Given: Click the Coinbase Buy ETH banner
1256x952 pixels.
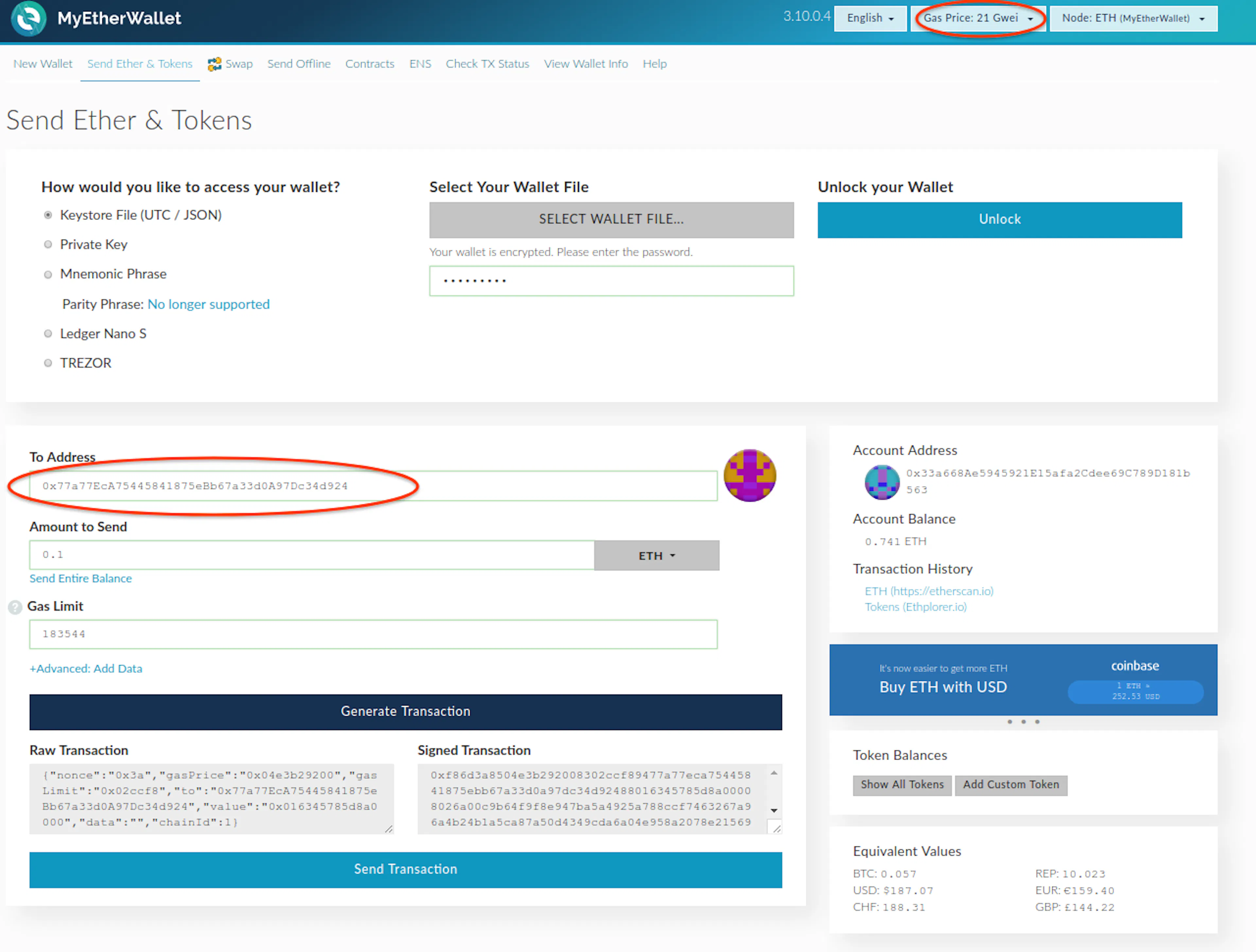Looking at the screenshot, I should click(x=1023, y=680).
